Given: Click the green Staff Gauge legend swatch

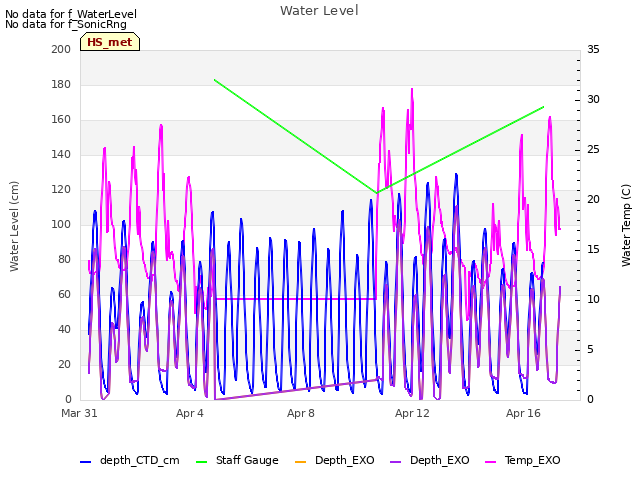Looking at the screenshot, I should click(202, 462).
